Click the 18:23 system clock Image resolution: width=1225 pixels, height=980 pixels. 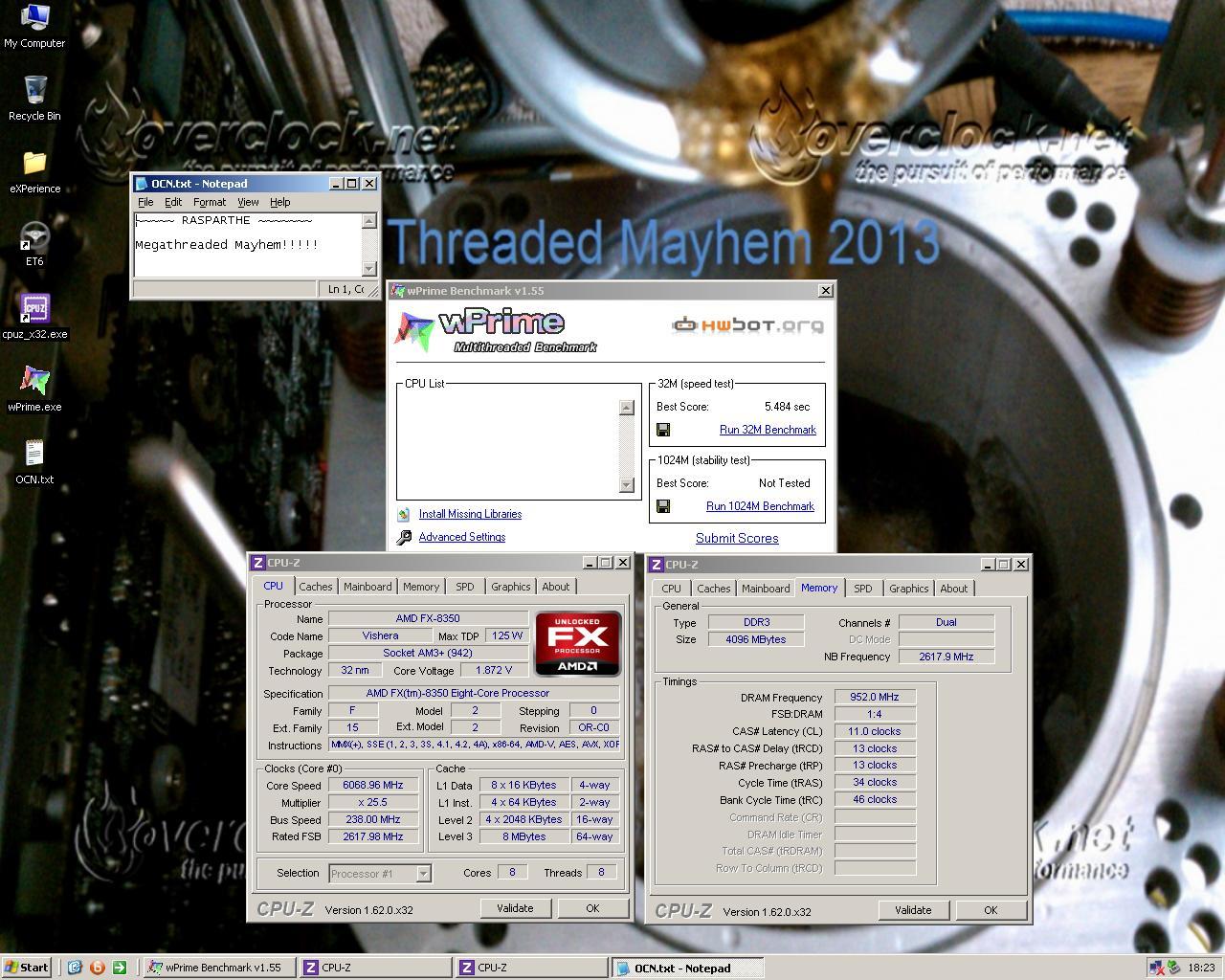point(1201,968)
